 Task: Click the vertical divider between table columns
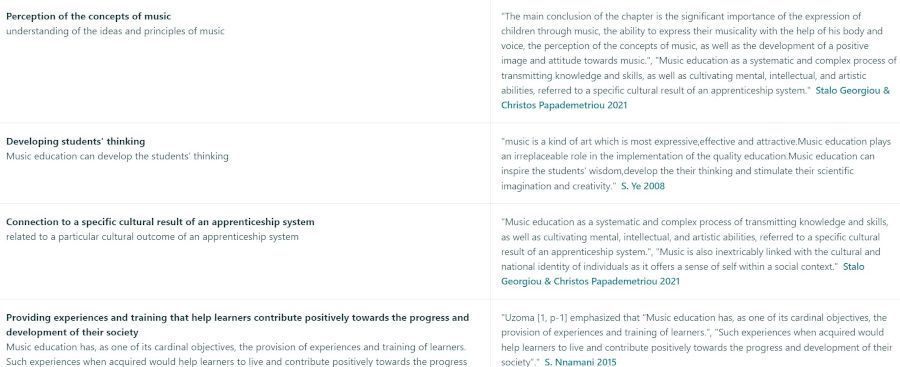[490, 184]
